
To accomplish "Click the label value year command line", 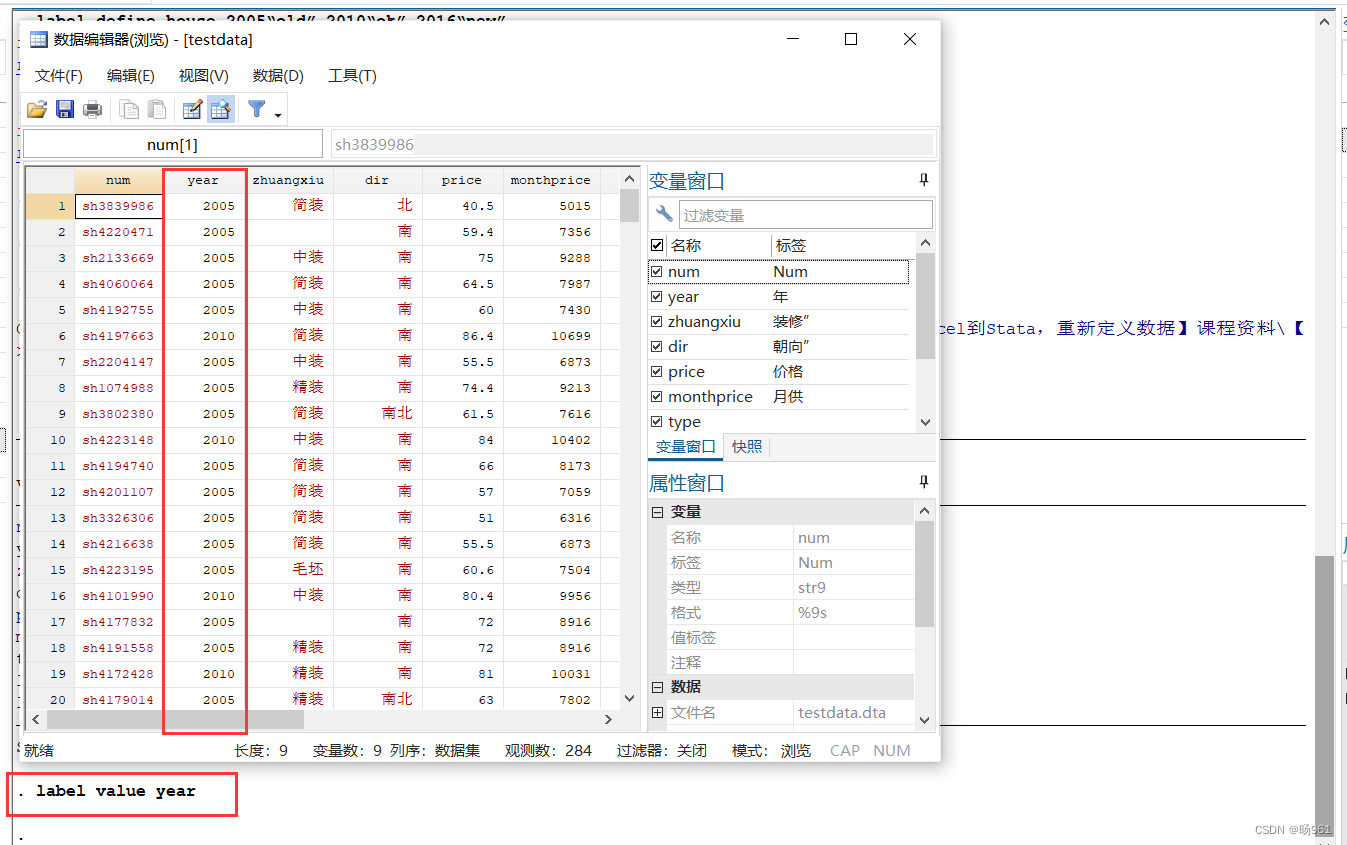I will click(x=116, y=791).
